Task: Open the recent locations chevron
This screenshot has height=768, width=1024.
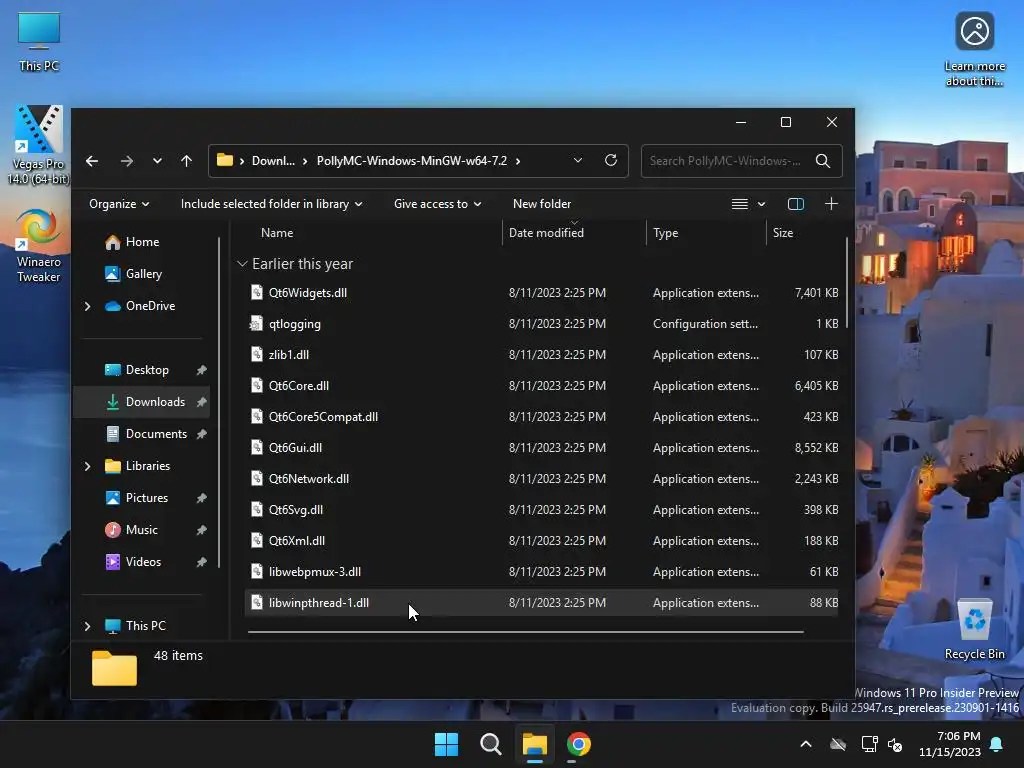Action: click(157, 161)
